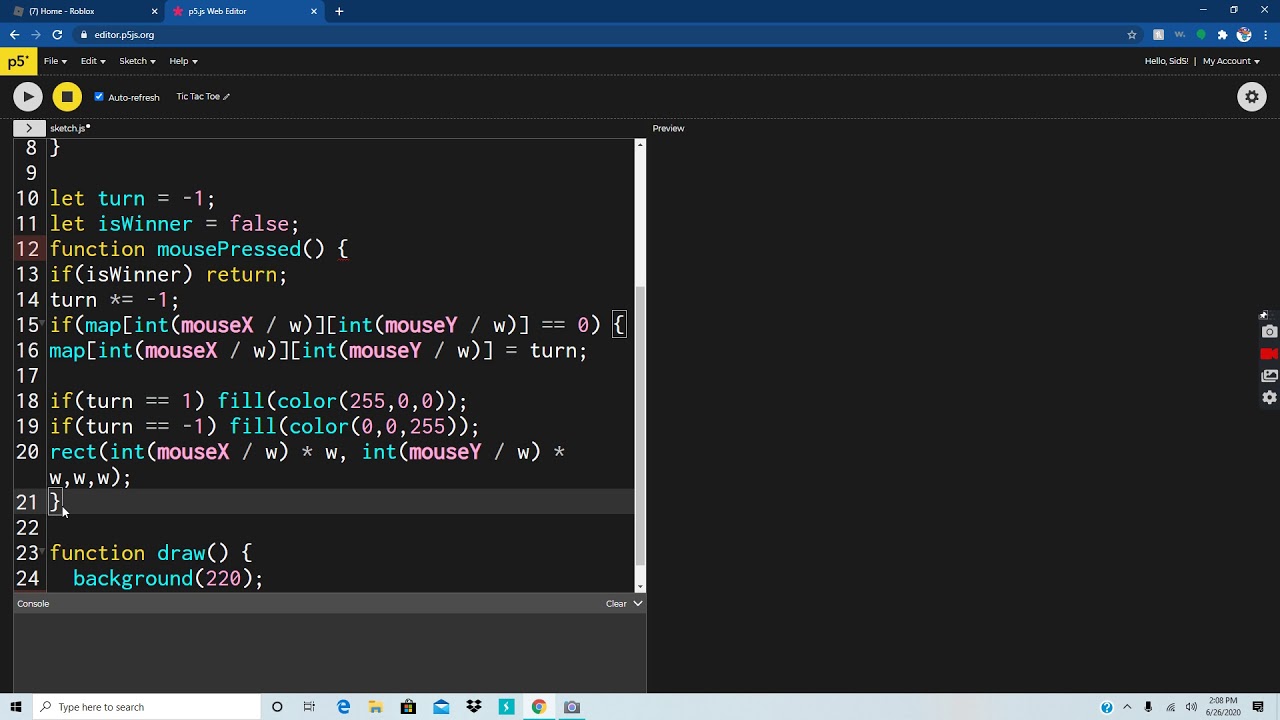Screen dimensions: 1280x720
Task: Open Mail app from taskbar
Action: (x=441, y=707)
